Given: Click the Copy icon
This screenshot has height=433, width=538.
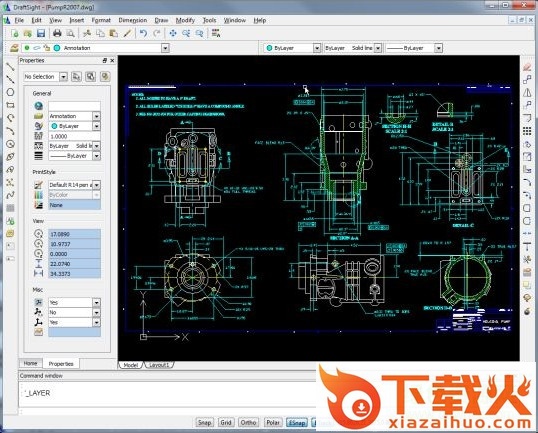Looking at the screenshot, I should (100, 33).
